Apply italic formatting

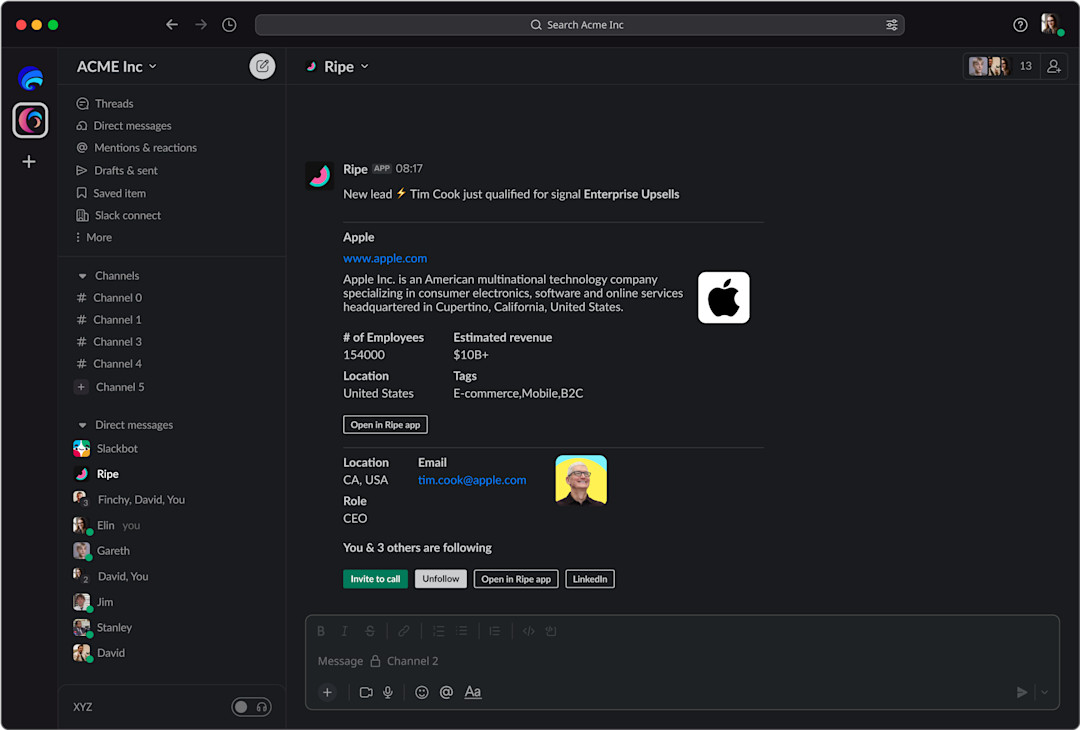click(x=344, y=631)
